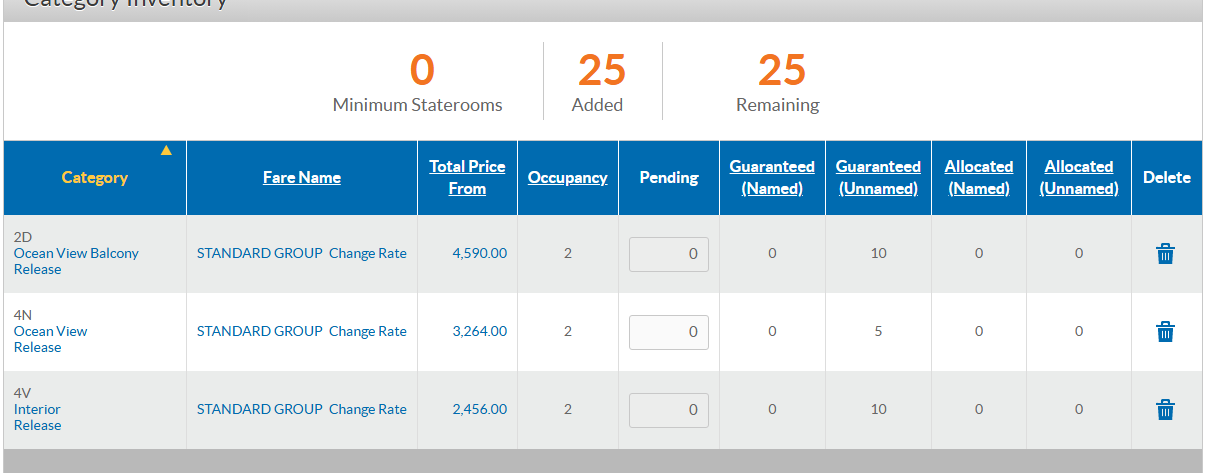The image size is (1207, 473).
Task: Sort by Total Price From column
Action: 467,177
